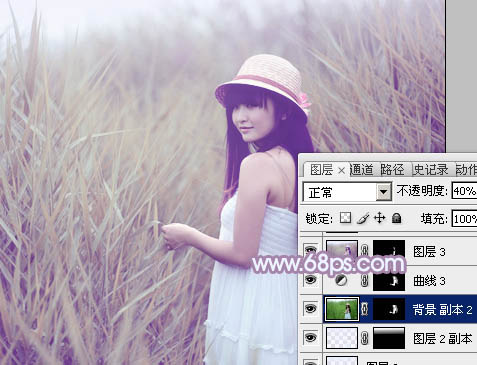Screen dimensions: 477x365
Task: Click the mask link icon of 图层 2 副本
Action: (x=365, y=338)
